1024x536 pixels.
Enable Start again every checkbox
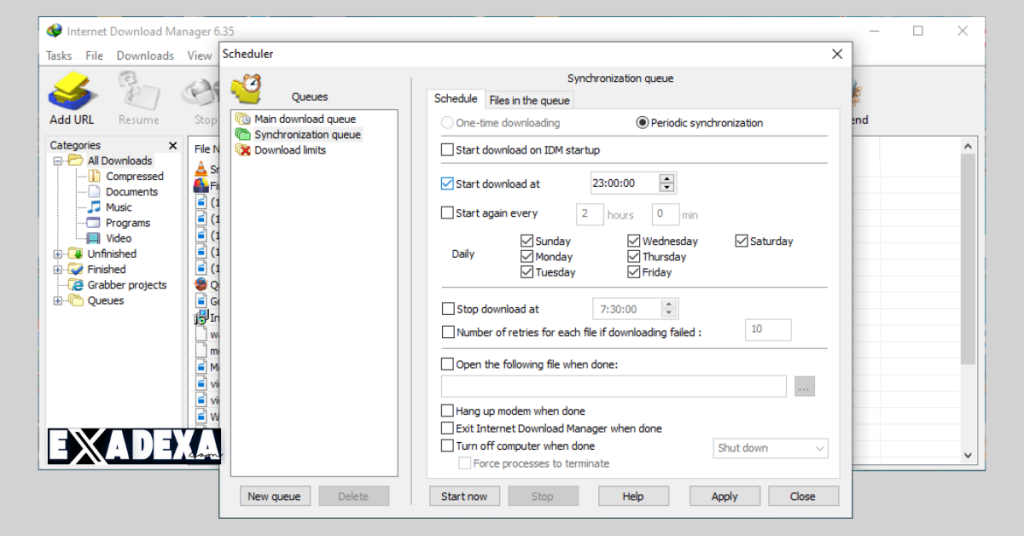[x=447, y=213]
